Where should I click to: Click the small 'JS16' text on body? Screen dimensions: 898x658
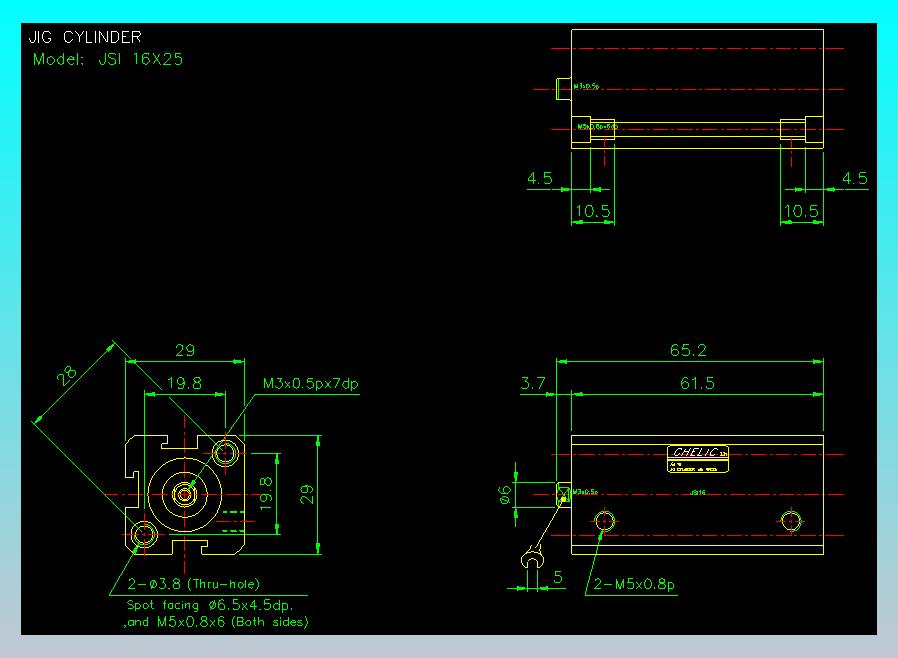pyautogui.click(x=698, y=492)
